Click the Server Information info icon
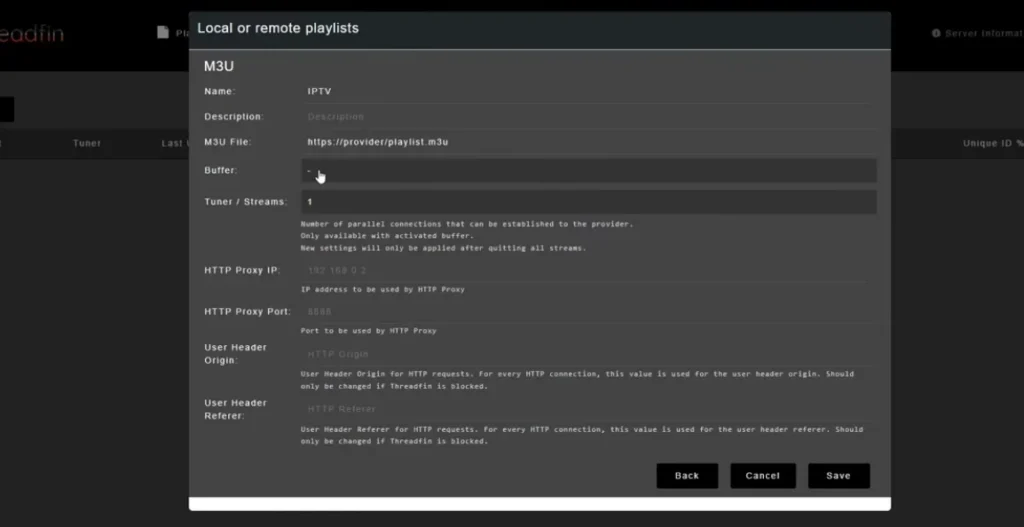Viewport: 1024px width, 527px height. (x=936, y=33)
